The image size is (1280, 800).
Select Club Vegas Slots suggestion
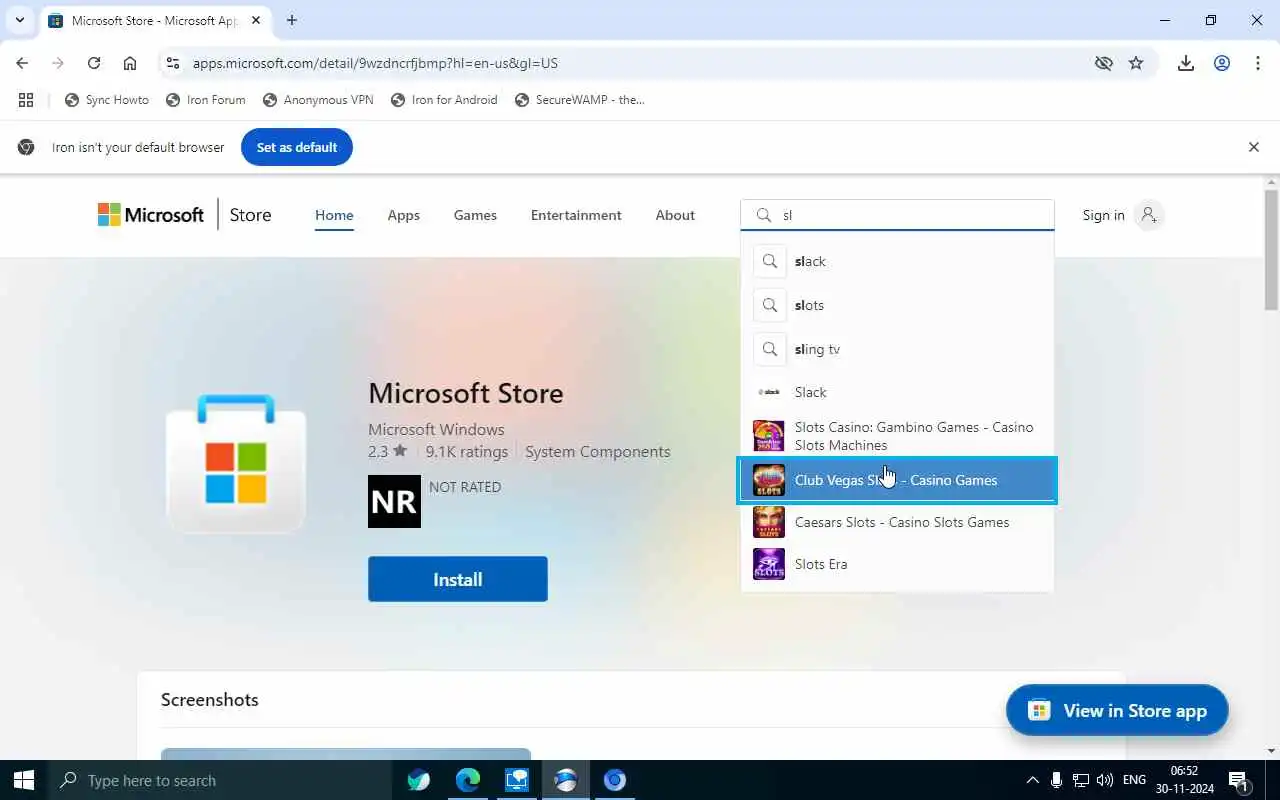coord(897,480)
